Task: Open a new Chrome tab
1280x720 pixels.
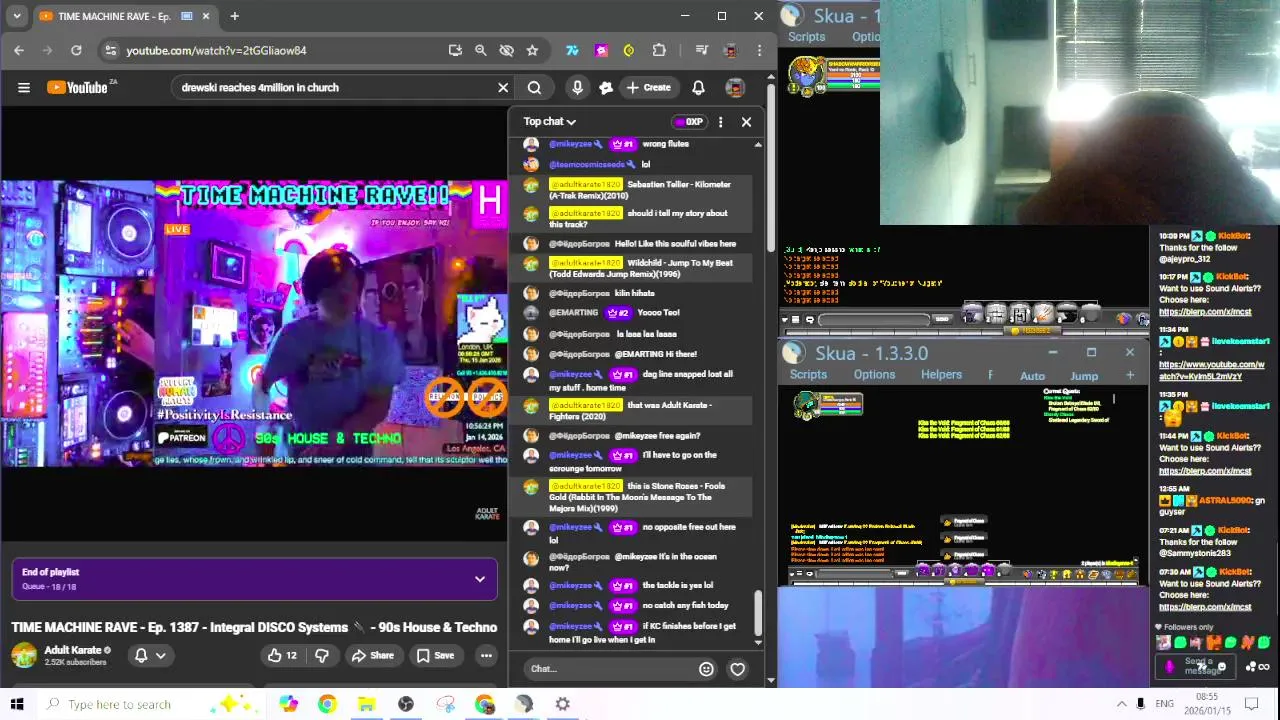Action: point(234,16)
